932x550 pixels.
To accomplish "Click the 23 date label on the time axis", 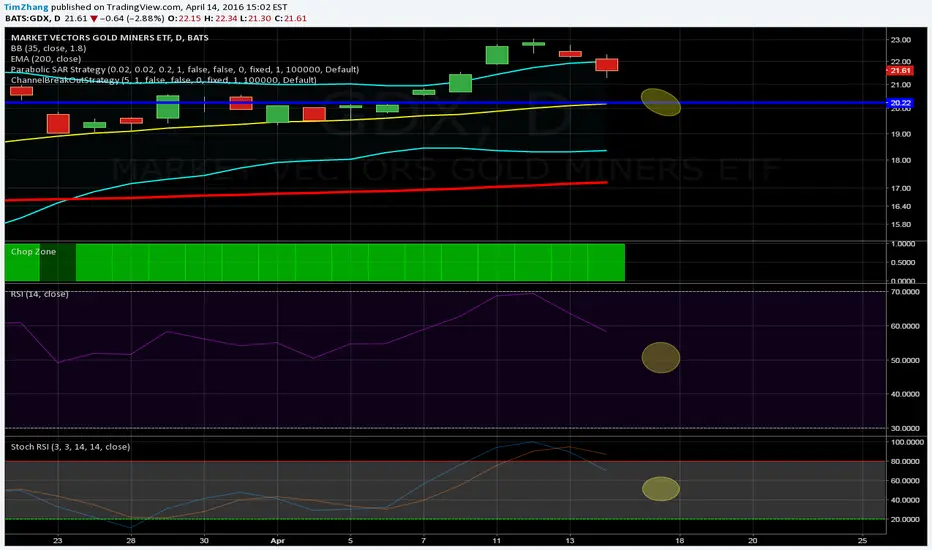I will [x=58, y=540].
